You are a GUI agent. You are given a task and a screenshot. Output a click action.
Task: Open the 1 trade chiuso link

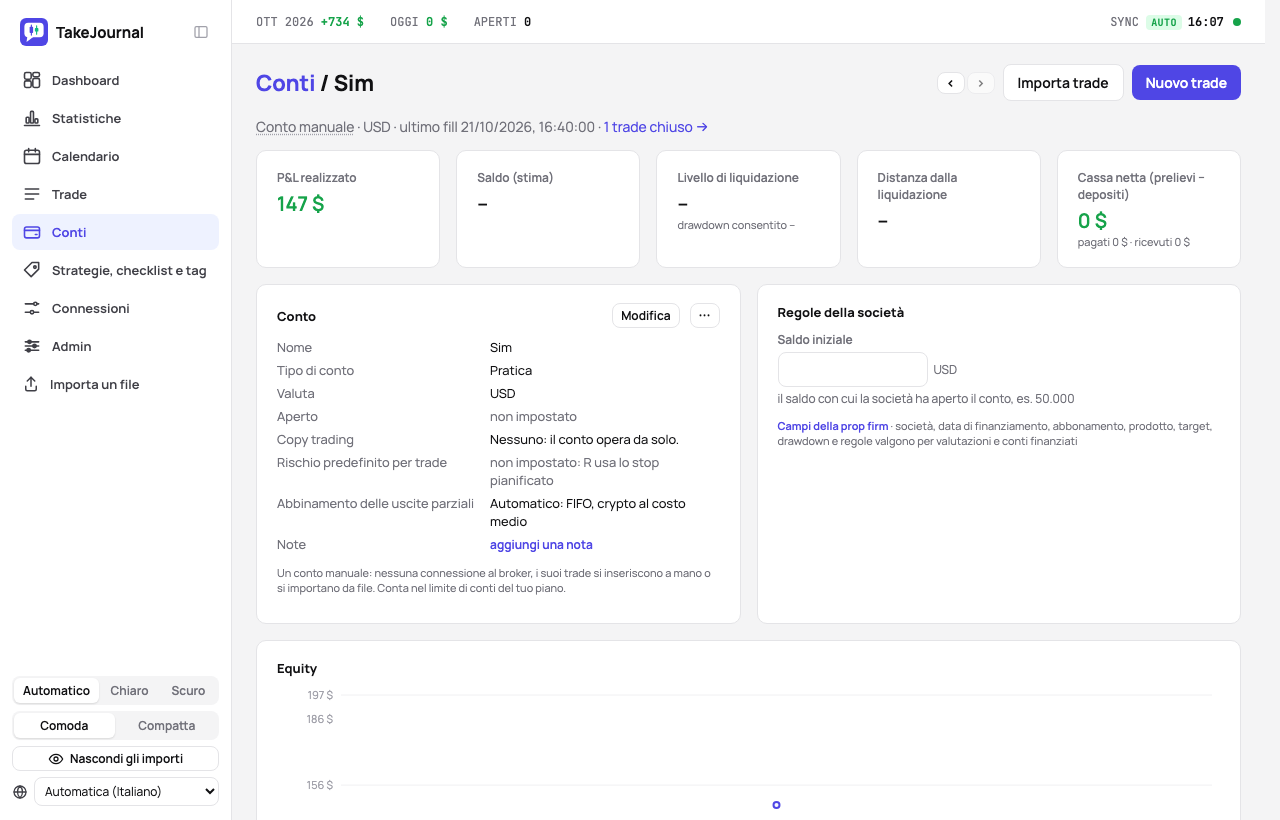(x=656, y=127)
